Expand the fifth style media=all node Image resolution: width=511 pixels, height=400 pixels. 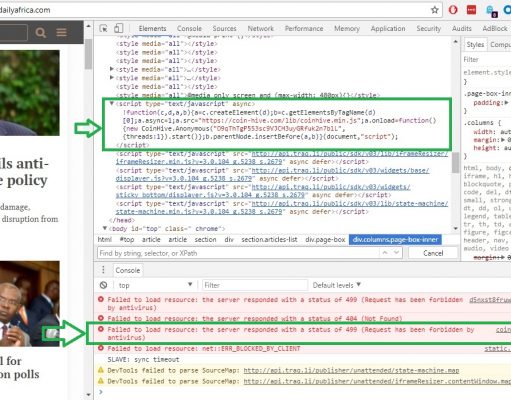click(112, 78)
